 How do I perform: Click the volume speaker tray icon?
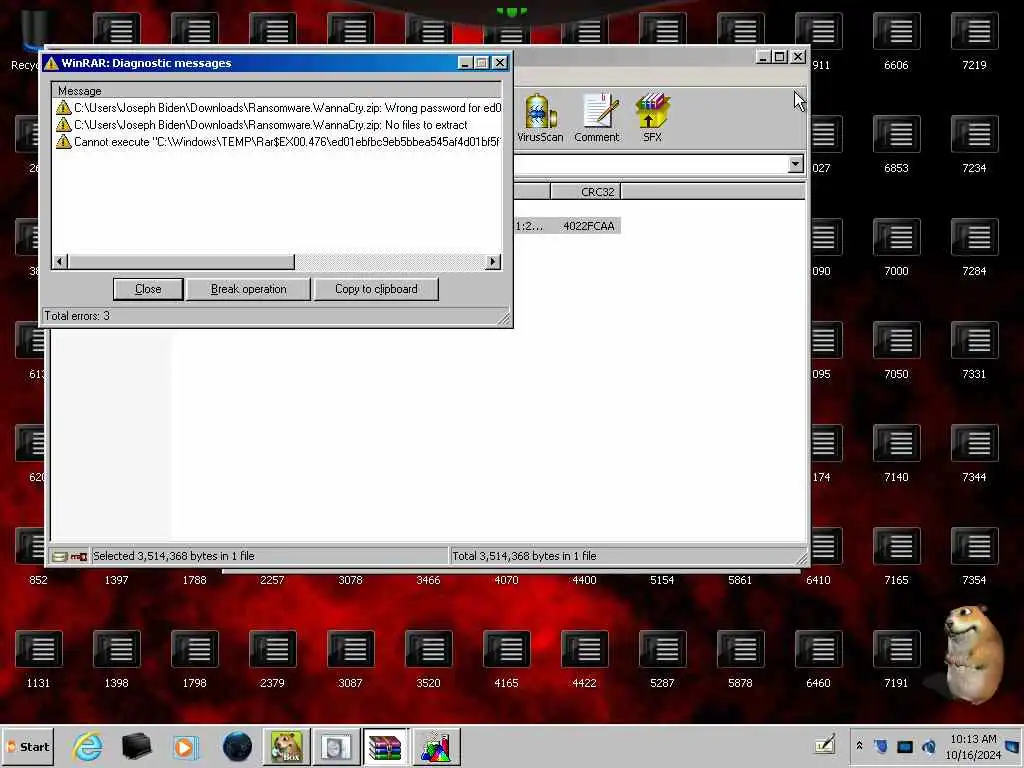pyautogui.click(x=929, y=746)
